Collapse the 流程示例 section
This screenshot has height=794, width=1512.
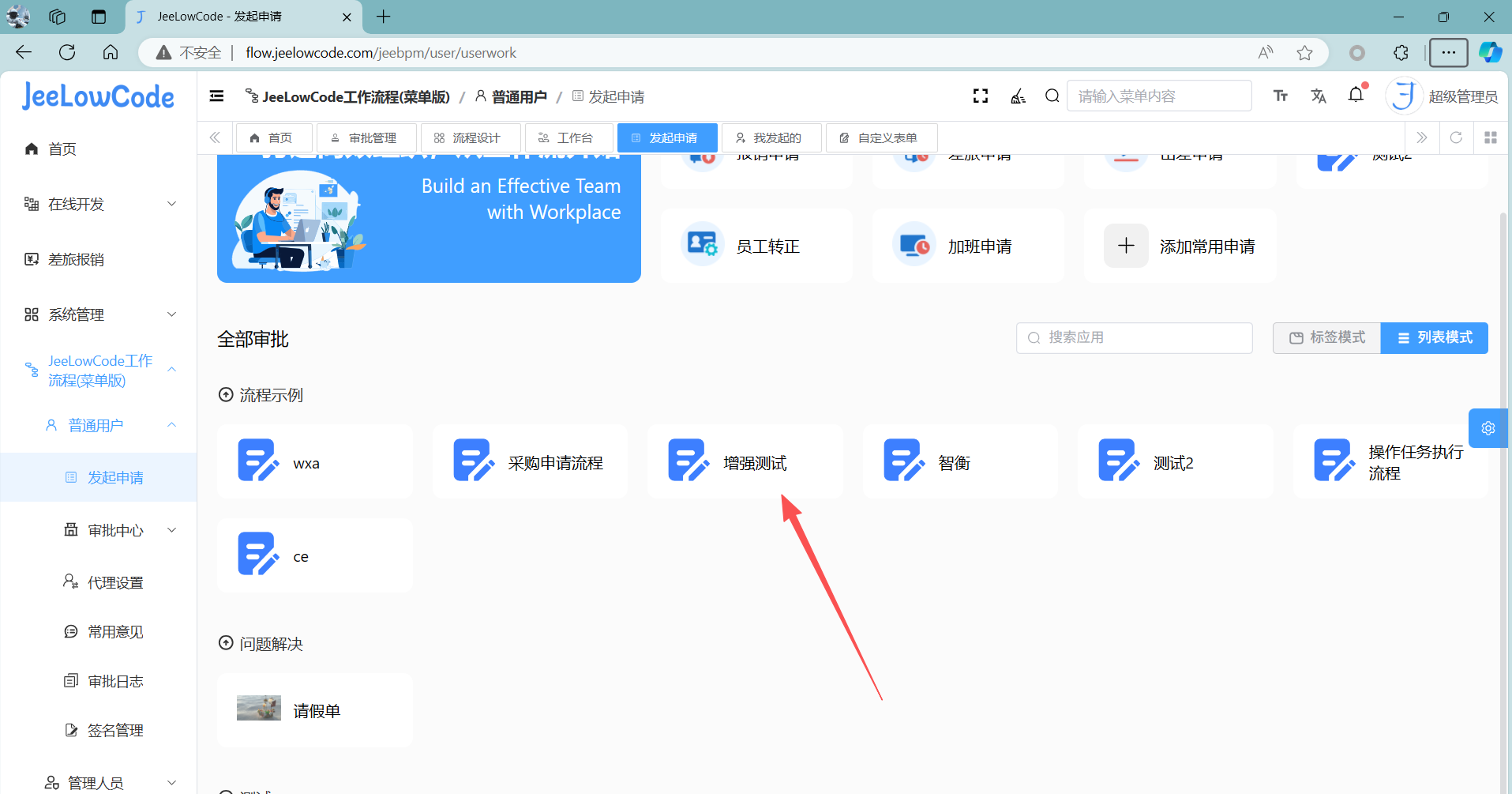[226, 395]
